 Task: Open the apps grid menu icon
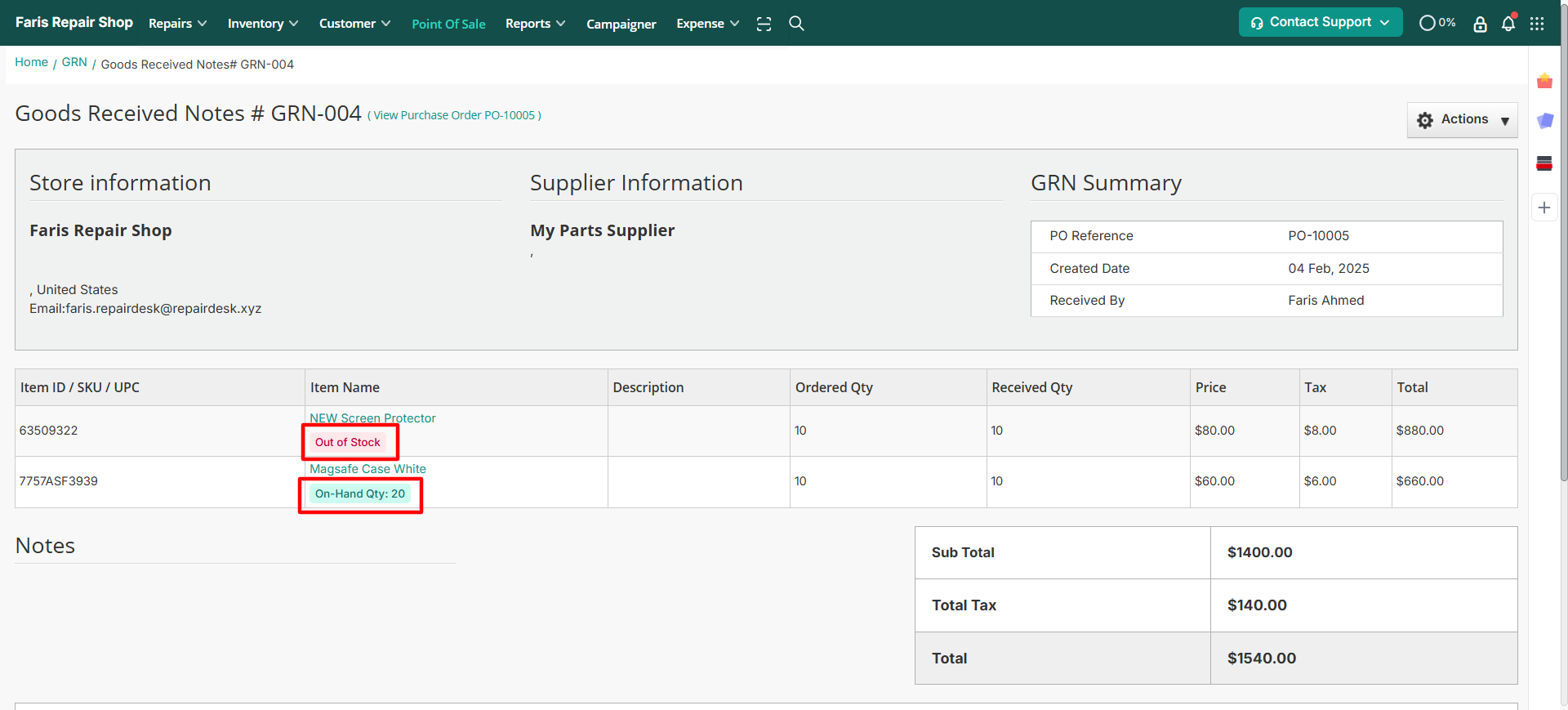(1537, 24)
